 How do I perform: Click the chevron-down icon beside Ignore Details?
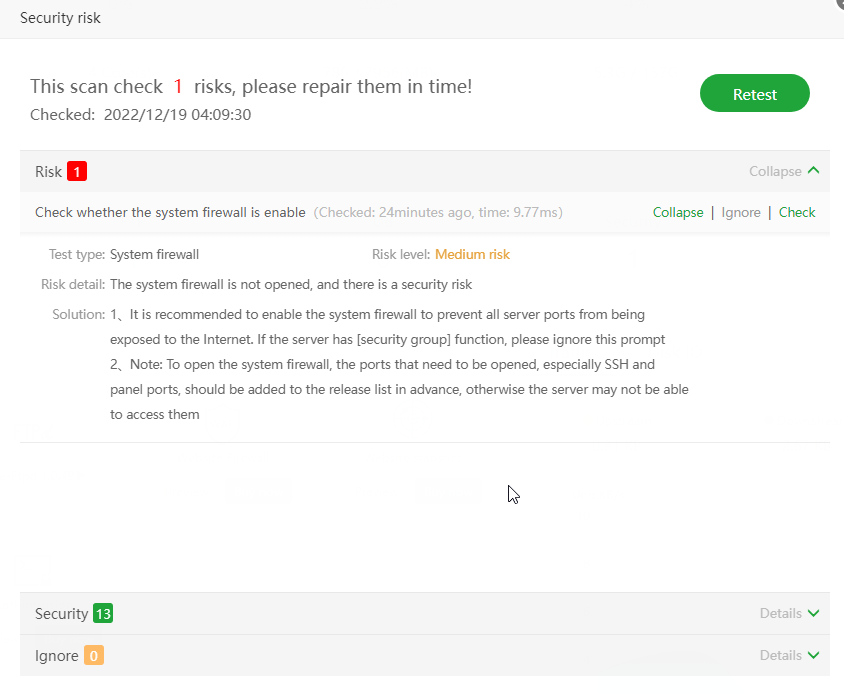[x=813, y=656]
